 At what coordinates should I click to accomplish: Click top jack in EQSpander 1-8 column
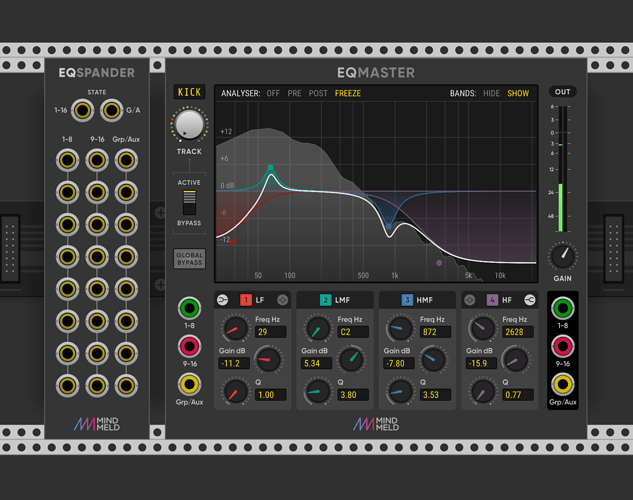67,160
